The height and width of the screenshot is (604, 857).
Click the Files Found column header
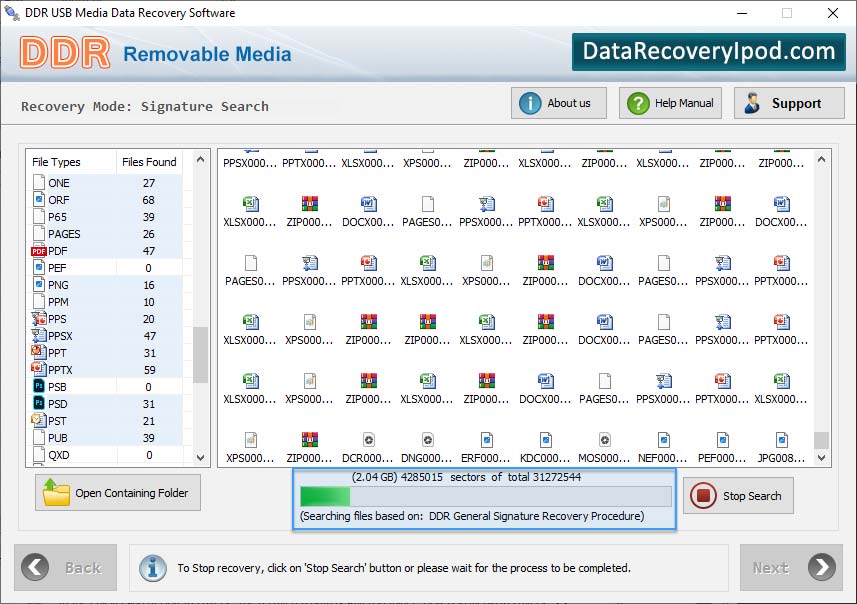149,162
